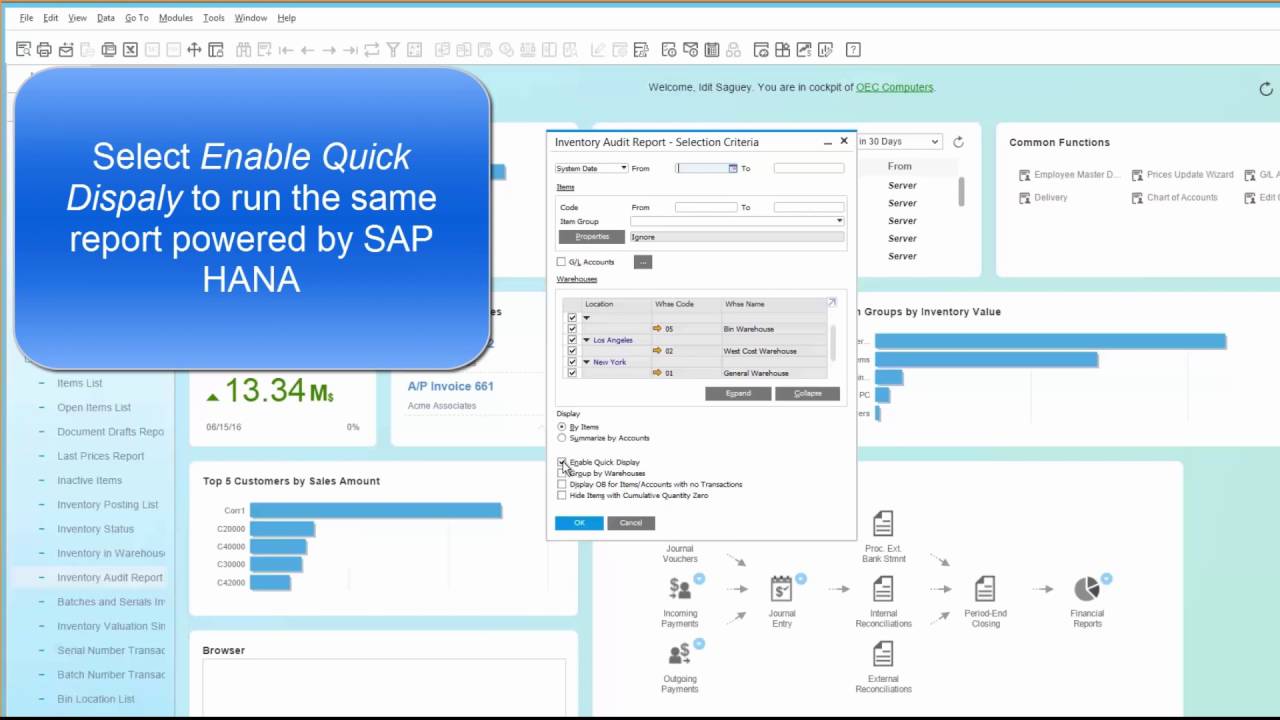Open the Window menu

(x=251, y=18)
